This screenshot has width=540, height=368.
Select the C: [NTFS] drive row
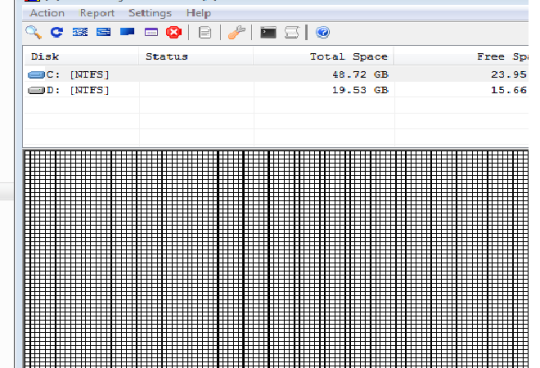click(276, 74)
